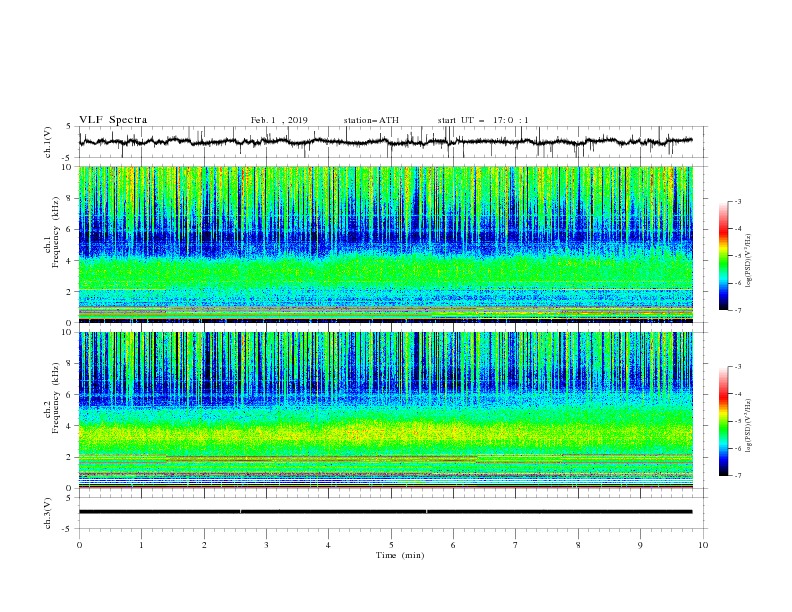Click ch.2 frequency axis "6" tick label
The image size is (792, 612).
(x=71, y=395)
